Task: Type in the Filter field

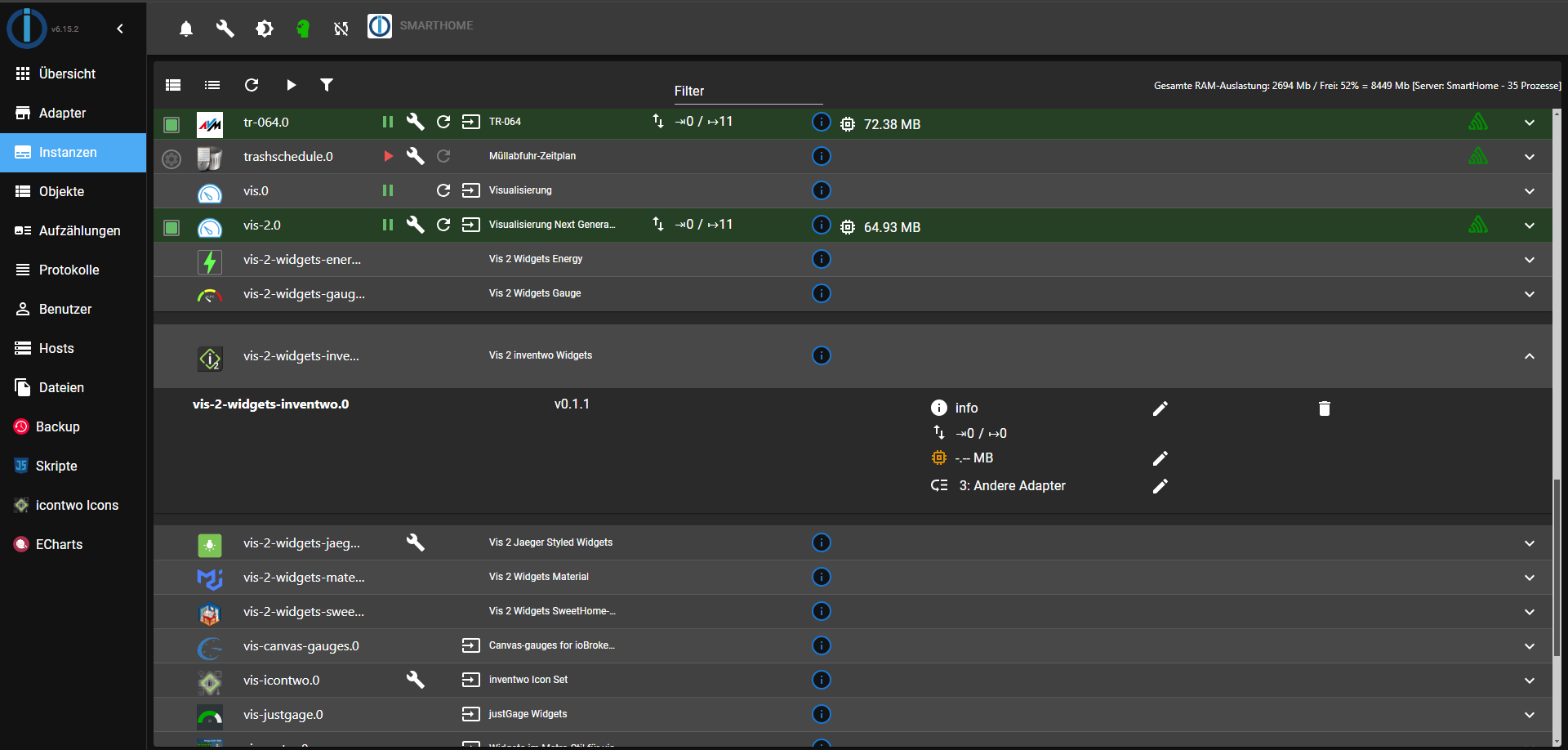Action: point(748,92)
